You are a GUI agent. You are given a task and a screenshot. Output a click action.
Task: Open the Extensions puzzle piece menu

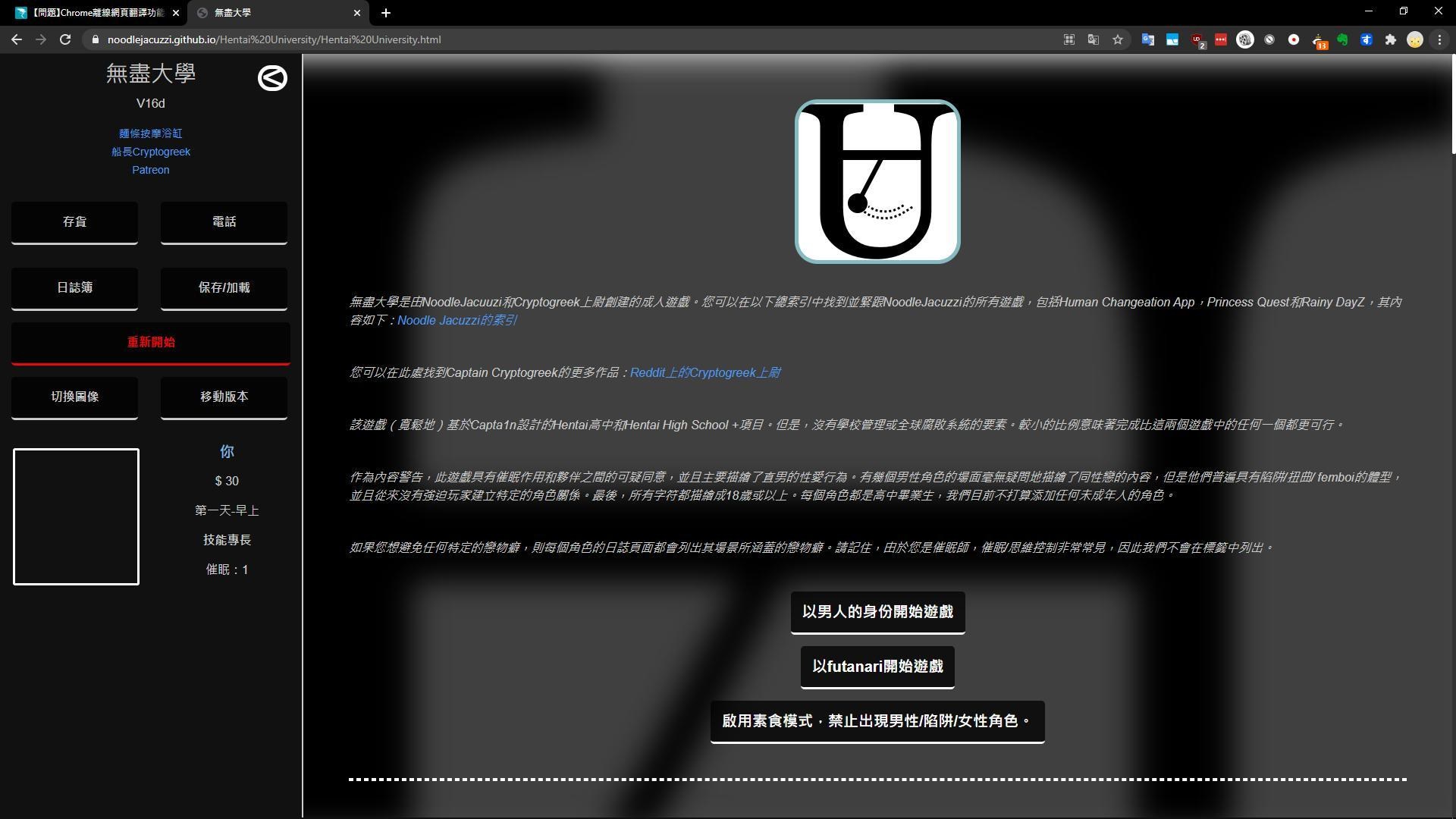1391,39
